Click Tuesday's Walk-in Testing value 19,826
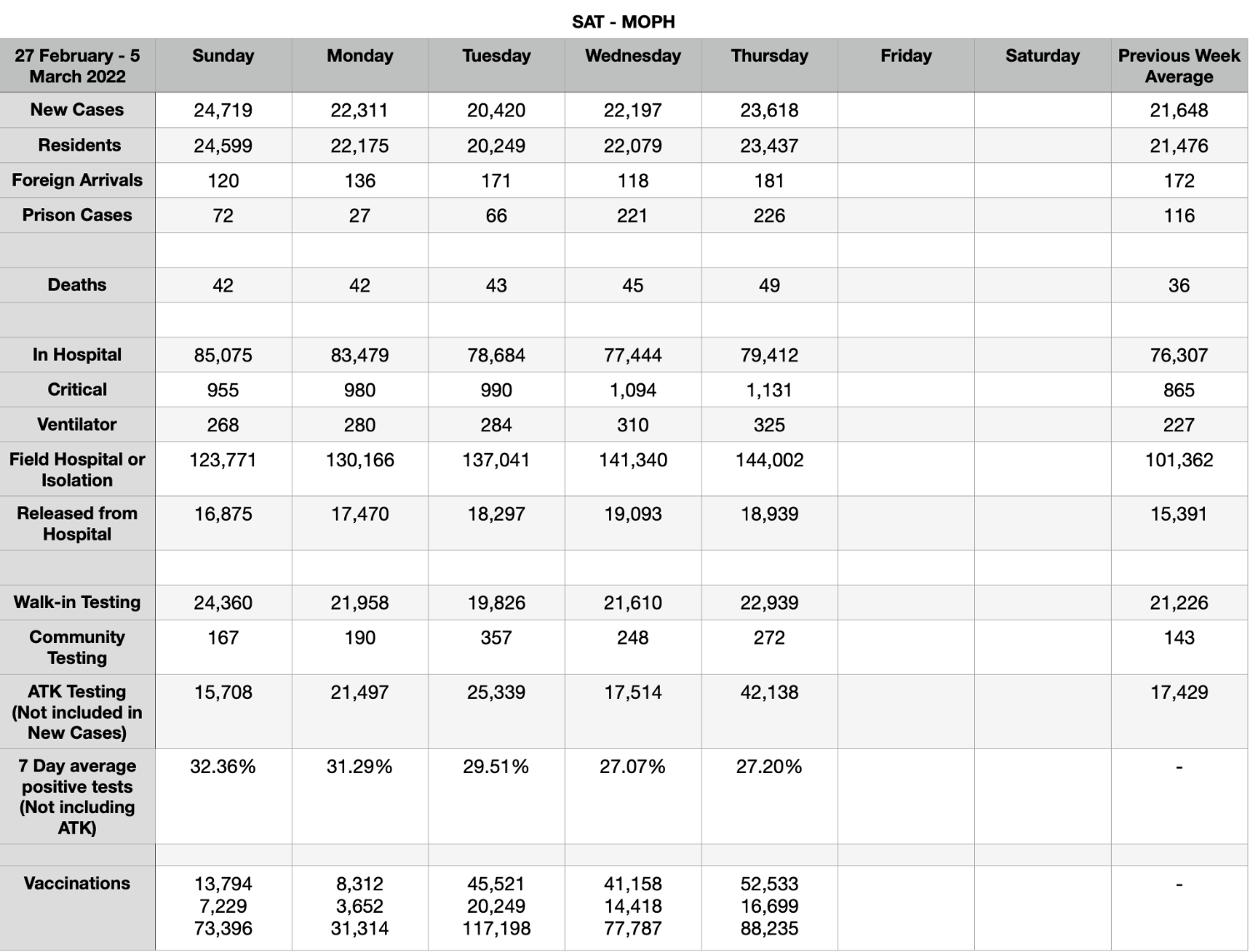 click(497, 602)
